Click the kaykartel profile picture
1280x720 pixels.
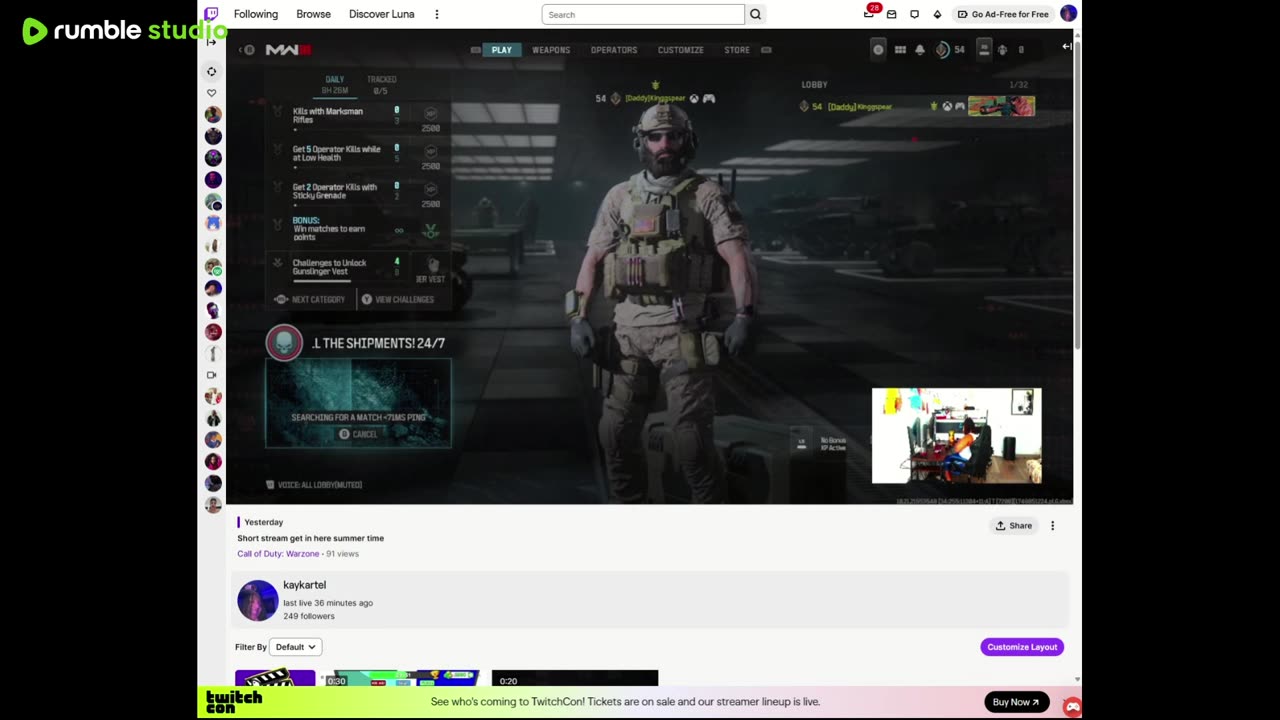click(257, 600)
